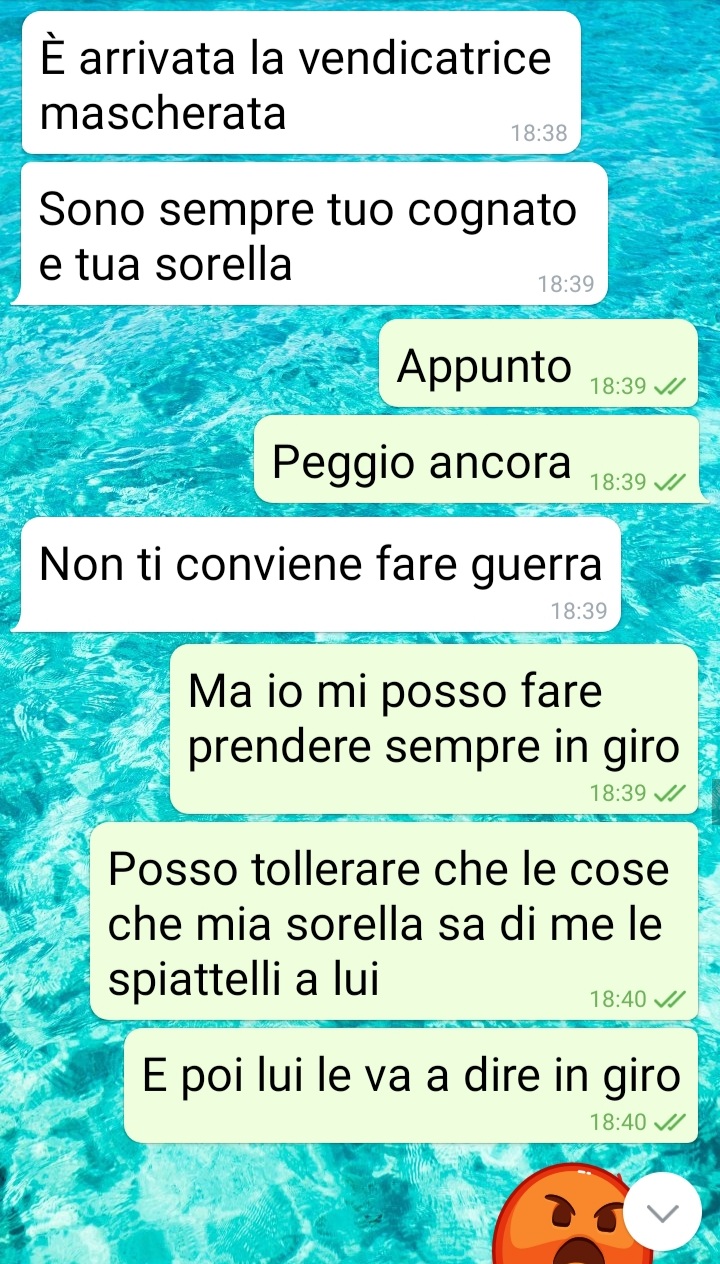Select the 'Posso tollerare che le cose' message

coord(394,921)
